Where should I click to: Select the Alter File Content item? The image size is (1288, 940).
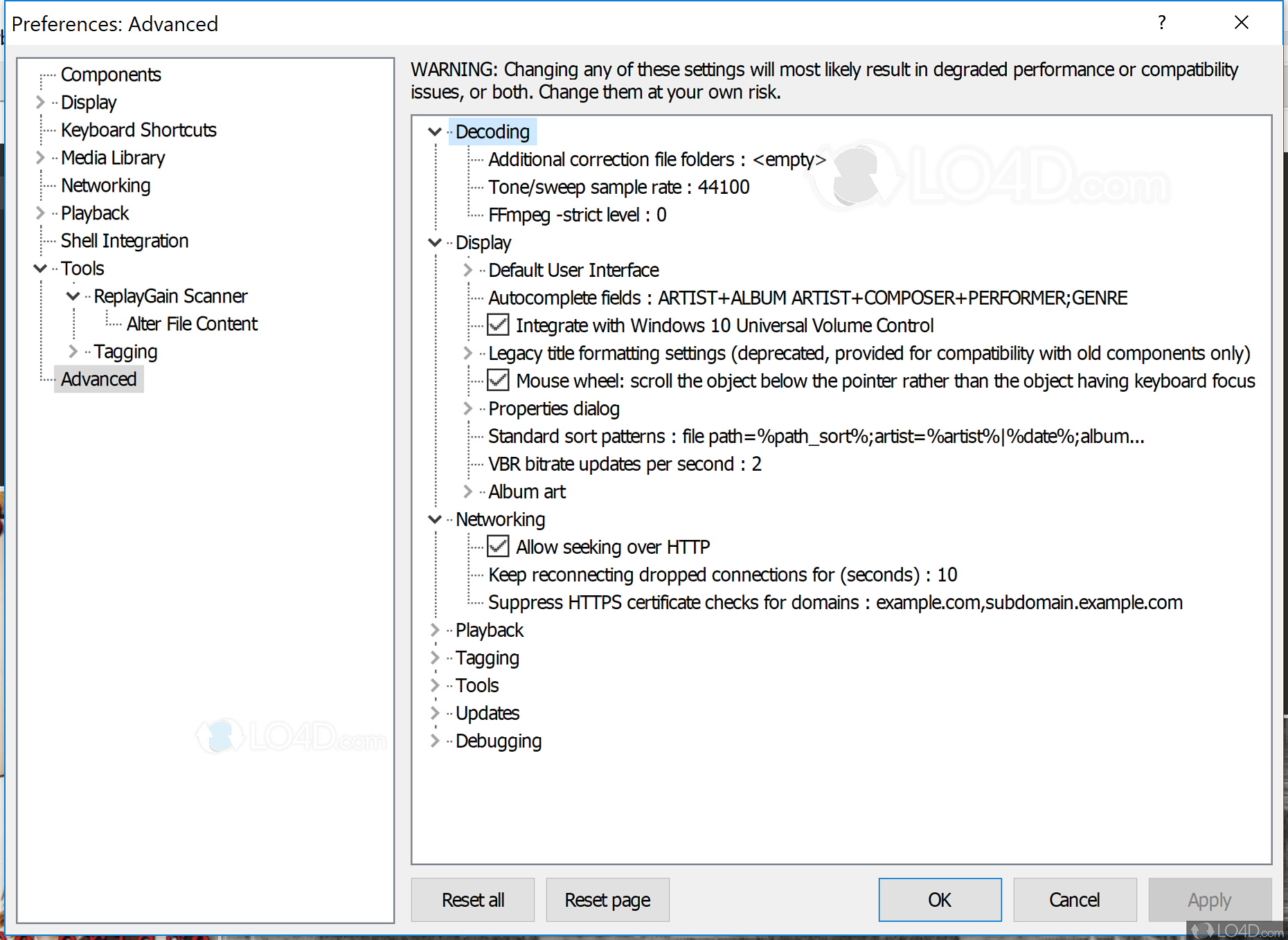(192, 323)
